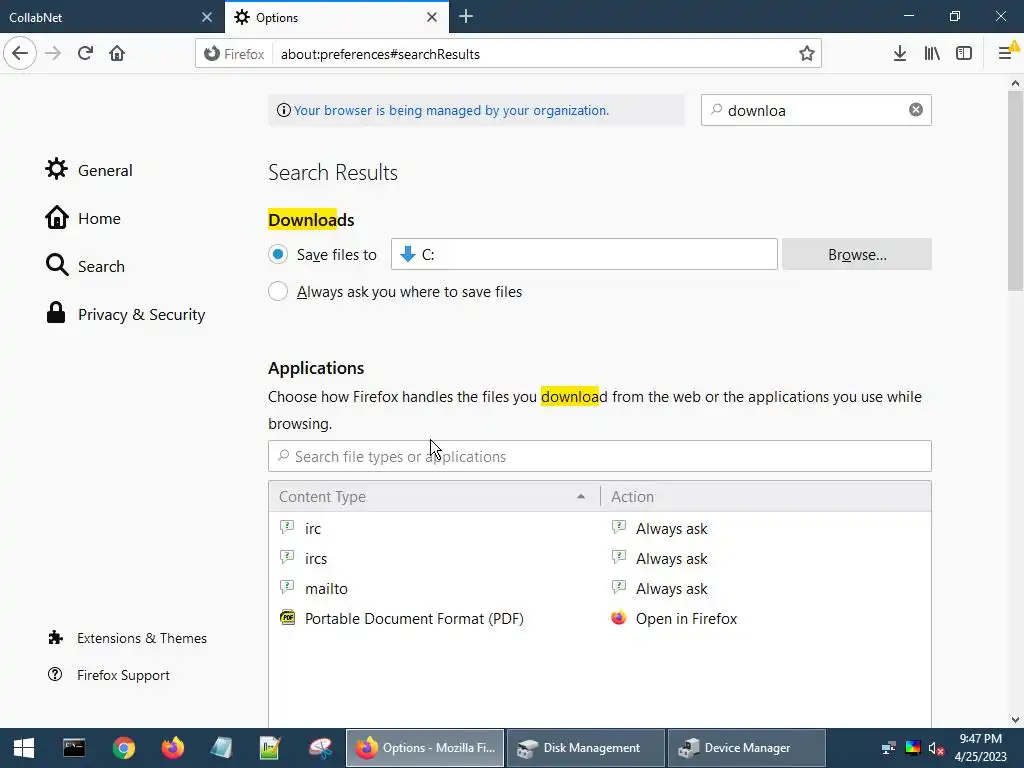
Task: Clear the preferences search box text
Action: (916, 110)
